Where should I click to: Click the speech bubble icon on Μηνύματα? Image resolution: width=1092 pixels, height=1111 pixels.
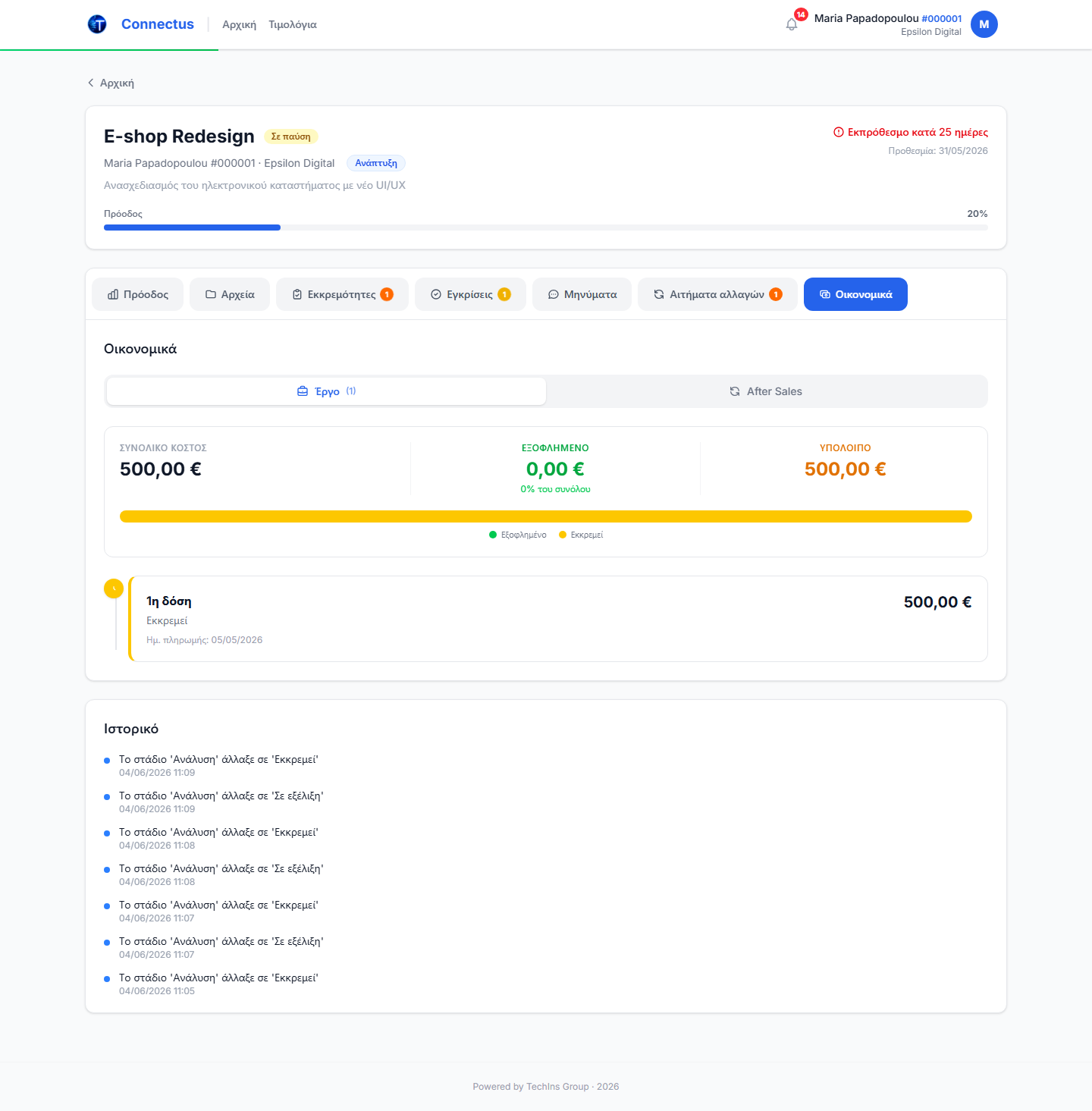coord(554,294)
